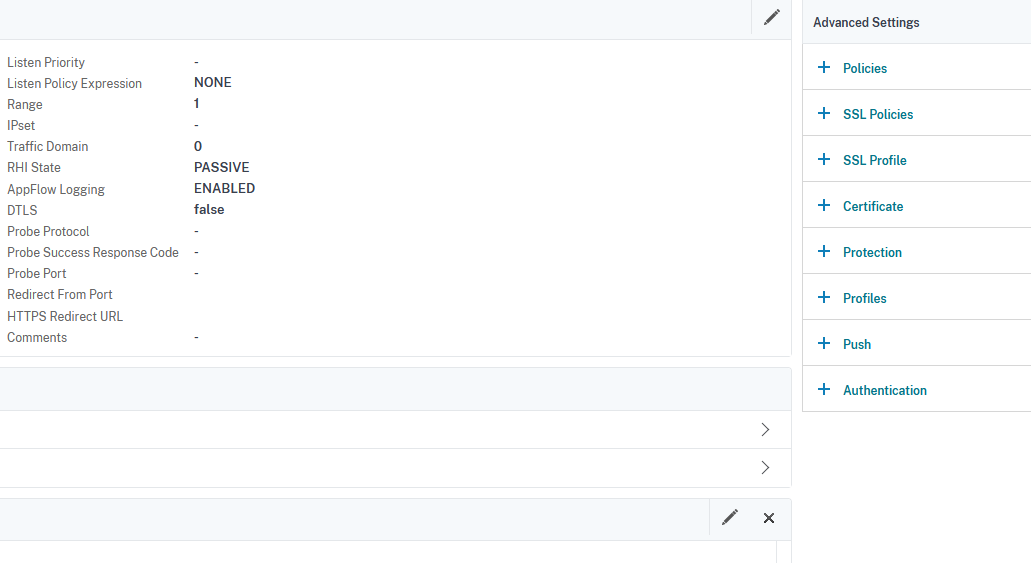The height and width of the screenshot is (563, 1031).
Task: Click the plus icon next to SSL Profile
Action: (x=824, y=160)
